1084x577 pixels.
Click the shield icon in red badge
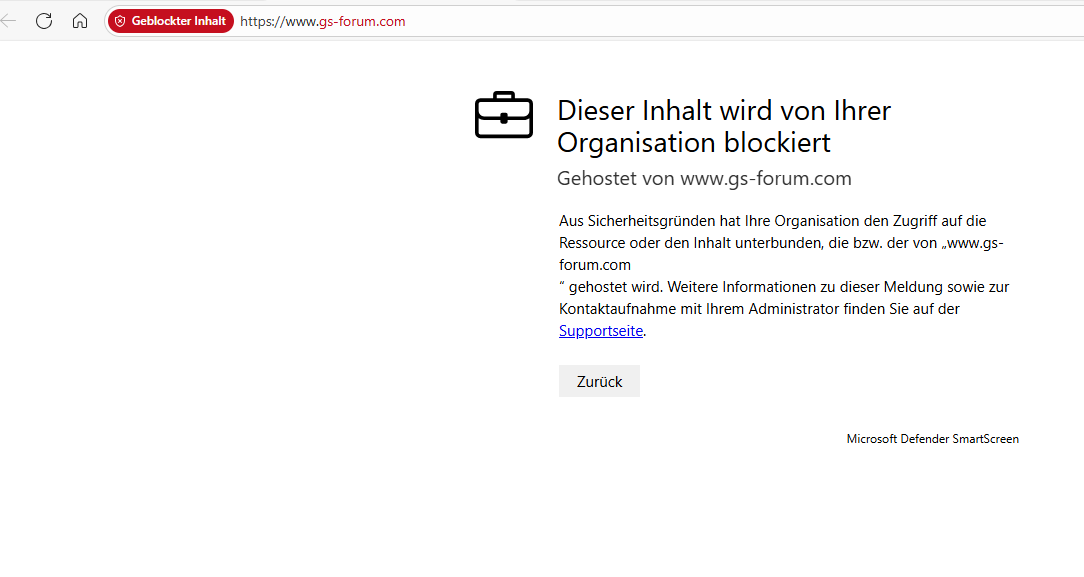point(120,21)
